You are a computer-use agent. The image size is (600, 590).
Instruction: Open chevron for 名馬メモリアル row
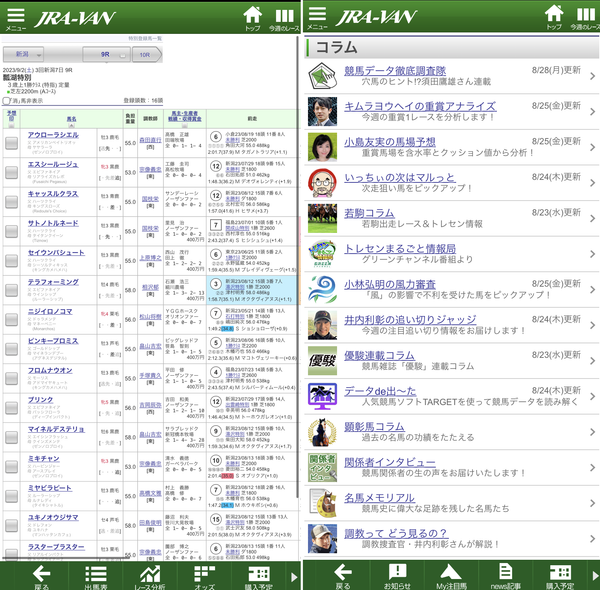click(x=592, y=503)
